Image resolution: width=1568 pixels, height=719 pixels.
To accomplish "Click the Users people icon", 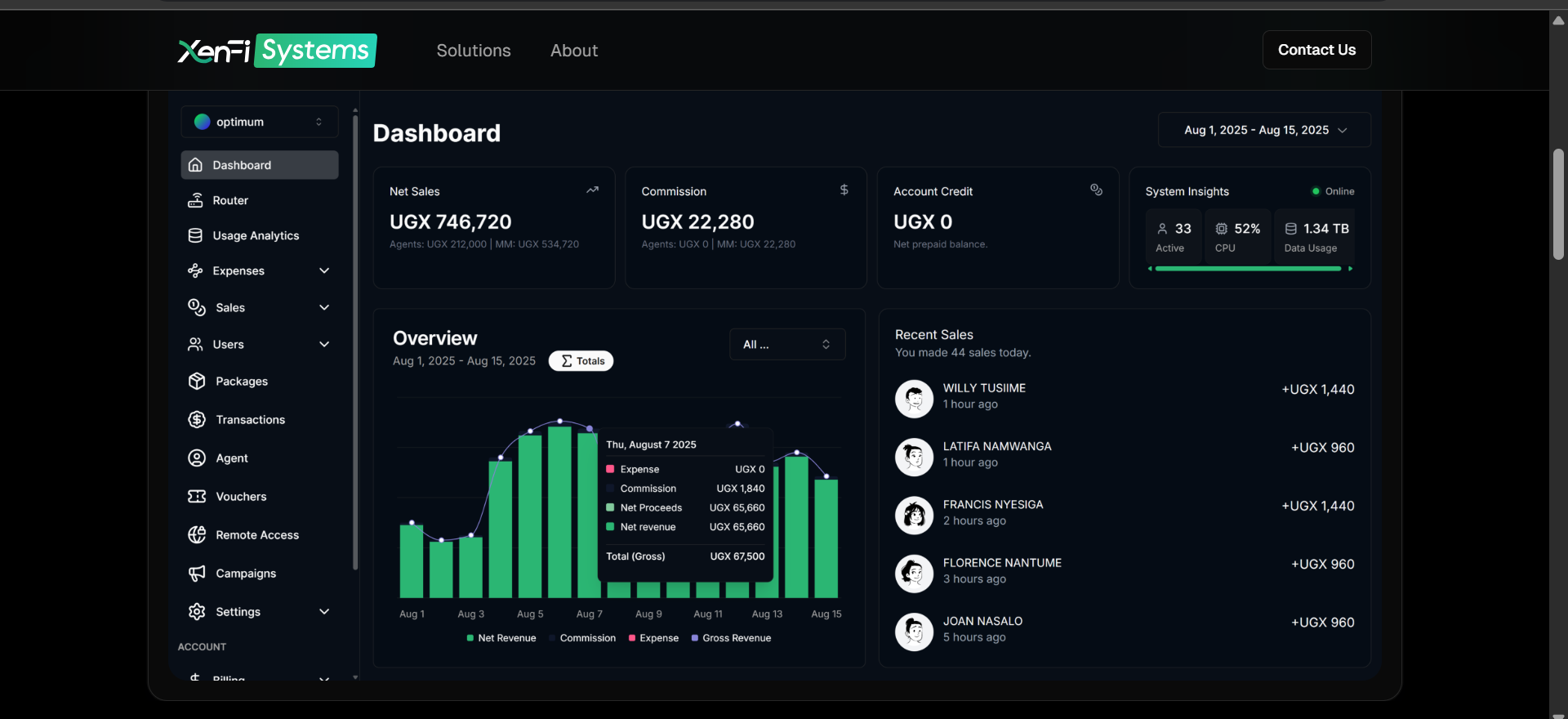I will pyautogui.click(x=195, y=344).
